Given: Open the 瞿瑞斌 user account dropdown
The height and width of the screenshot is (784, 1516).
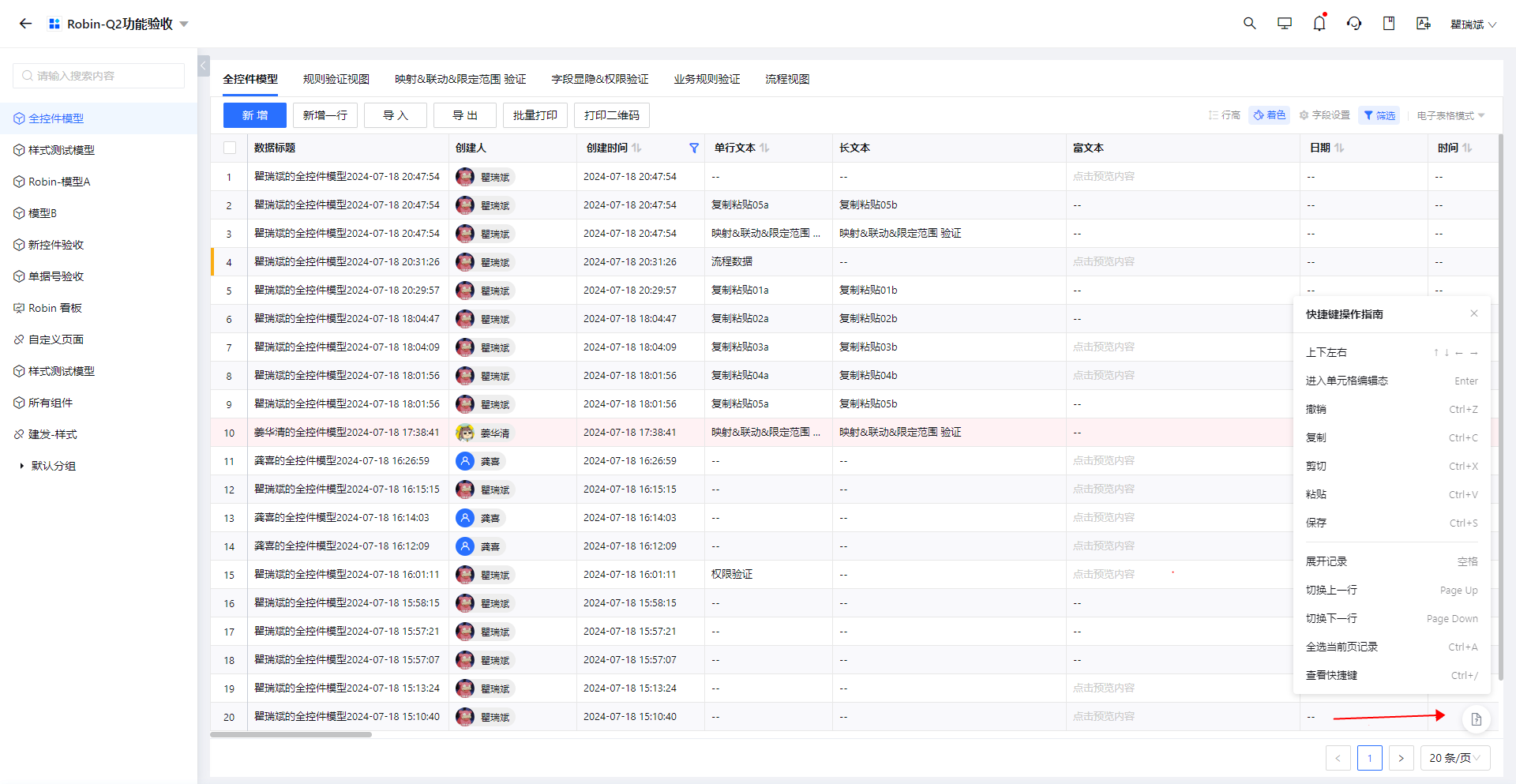Looking at the screenshot, I should 1473,24.
